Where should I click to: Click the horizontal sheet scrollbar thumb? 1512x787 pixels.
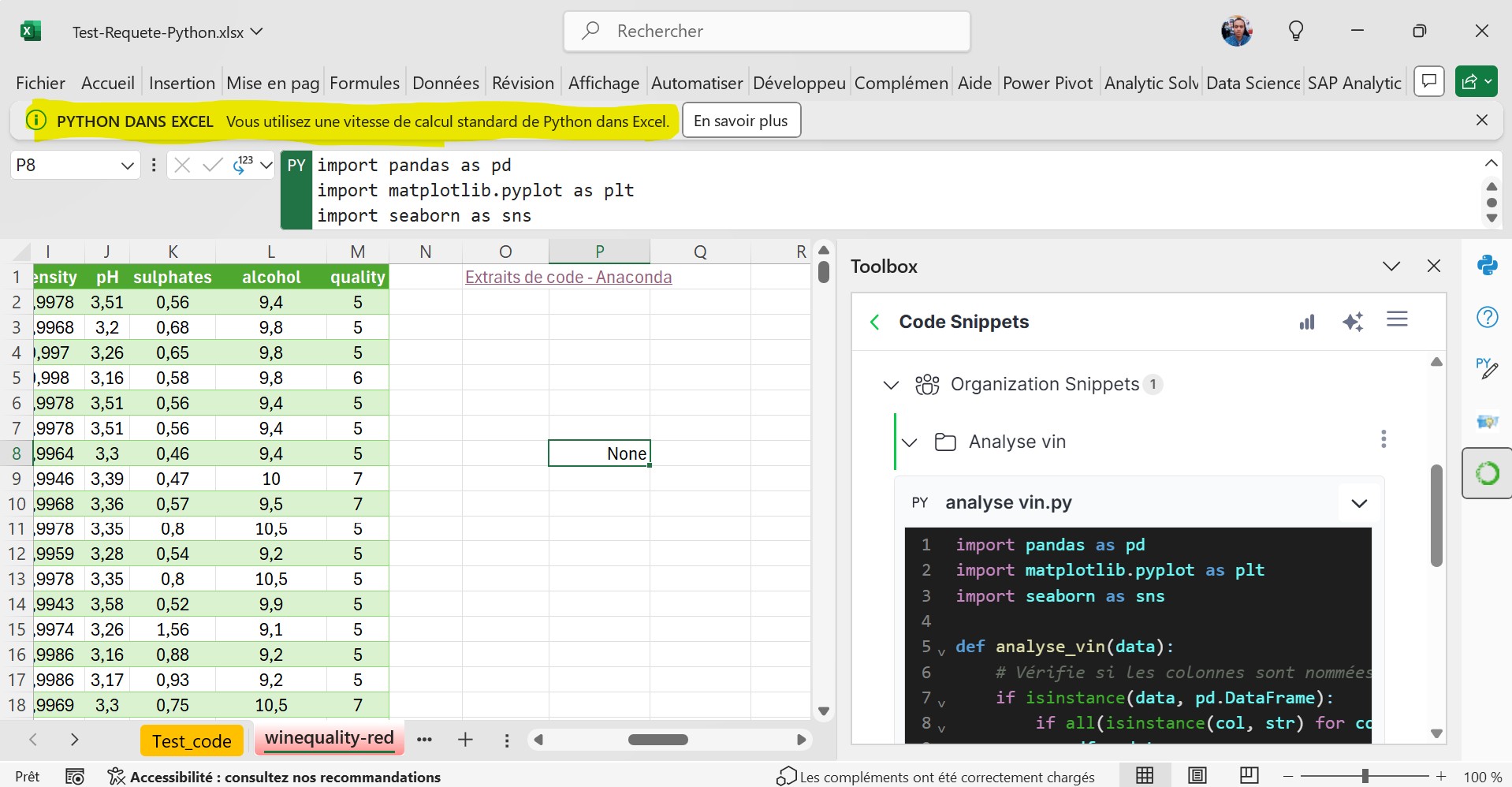[658, 740]
